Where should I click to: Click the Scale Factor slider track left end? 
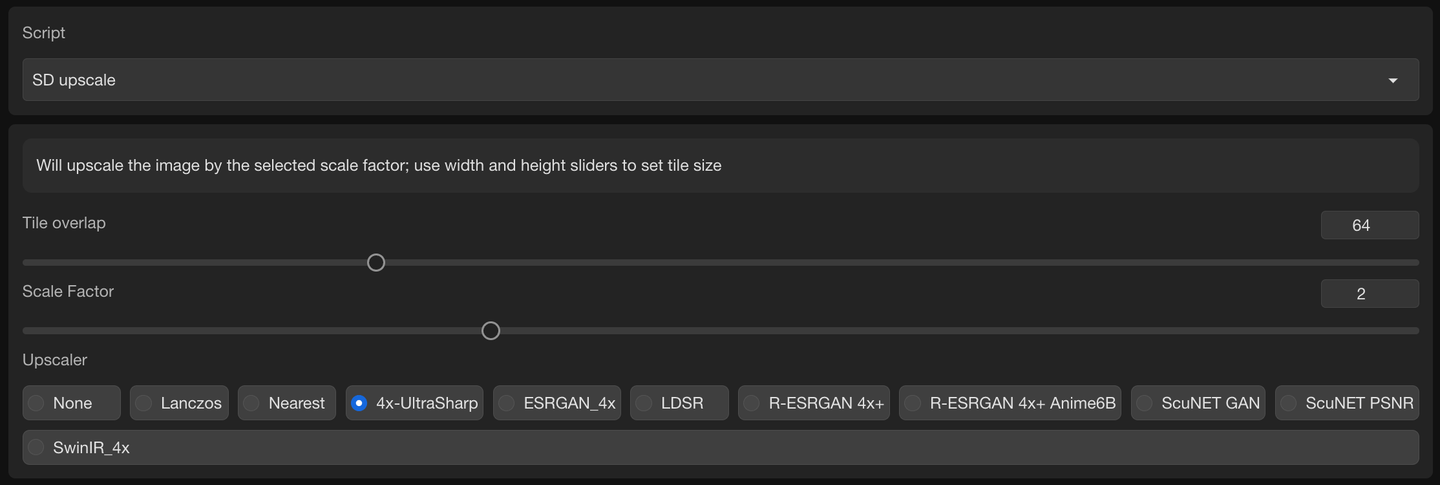[28, 330]
